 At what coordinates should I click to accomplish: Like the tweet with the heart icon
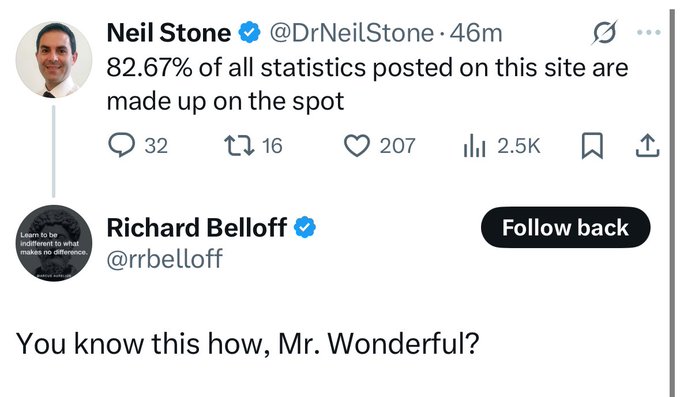point(356,146)
